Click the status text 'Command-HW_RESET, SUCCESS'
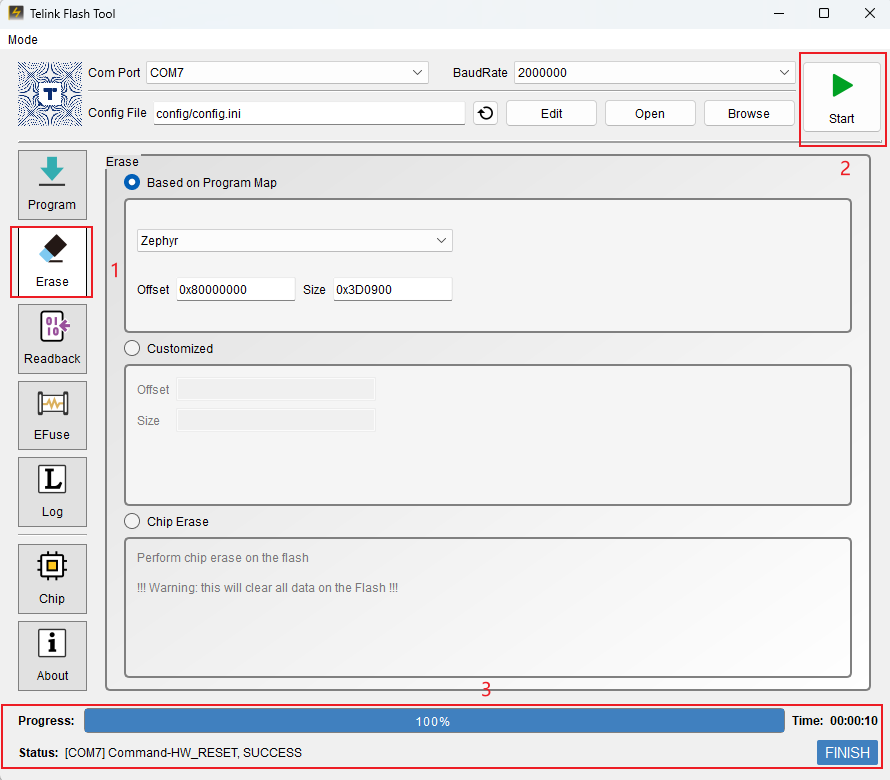The image size is (890, 780). 205,753
